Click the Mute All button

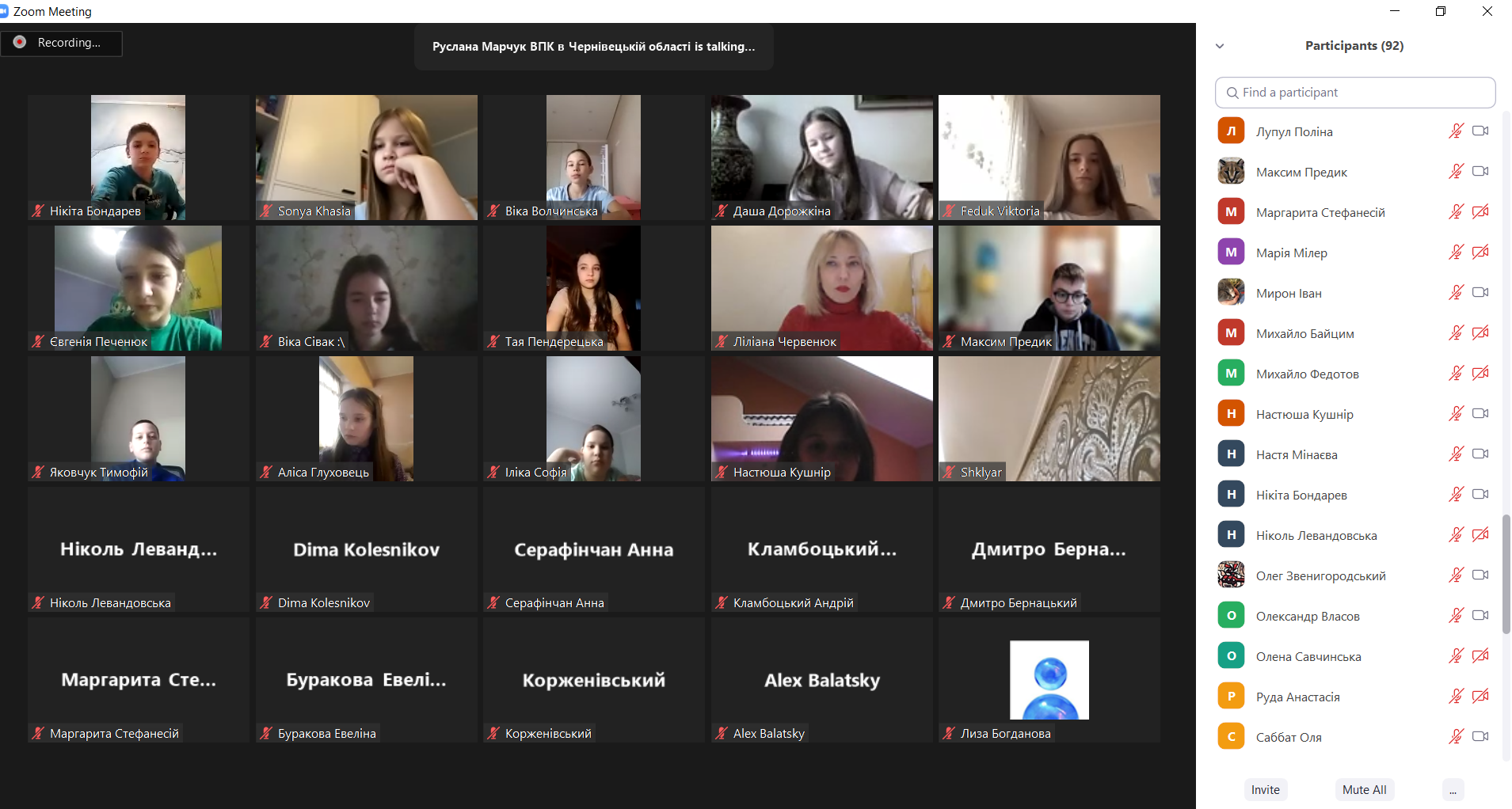(x=1364, y=789)
